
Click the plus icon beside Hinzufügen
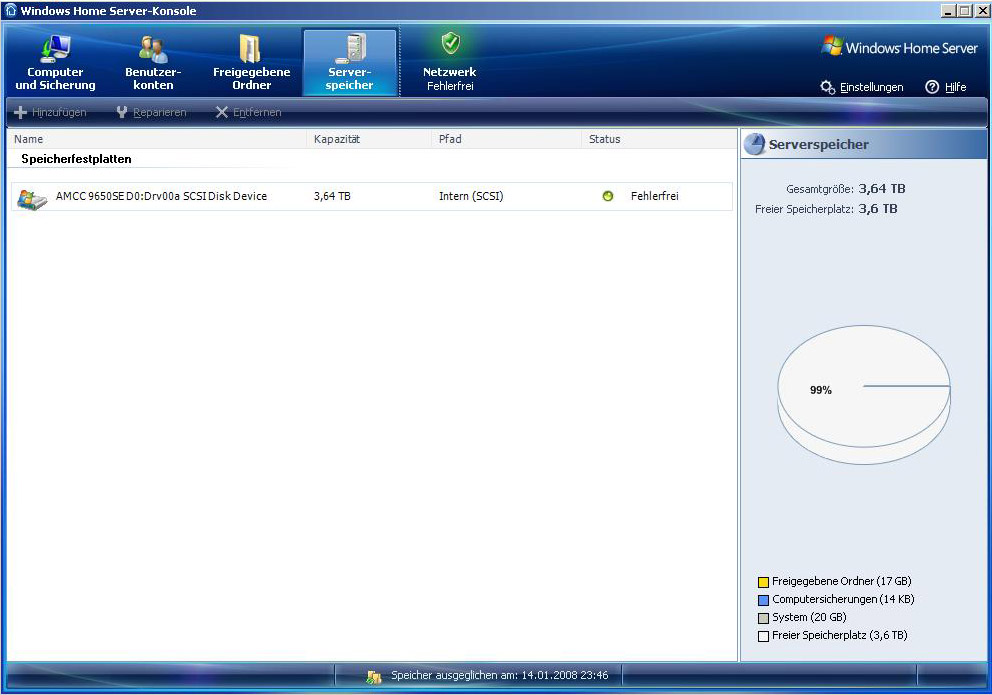pyautogui.click(x=20, y=113)
